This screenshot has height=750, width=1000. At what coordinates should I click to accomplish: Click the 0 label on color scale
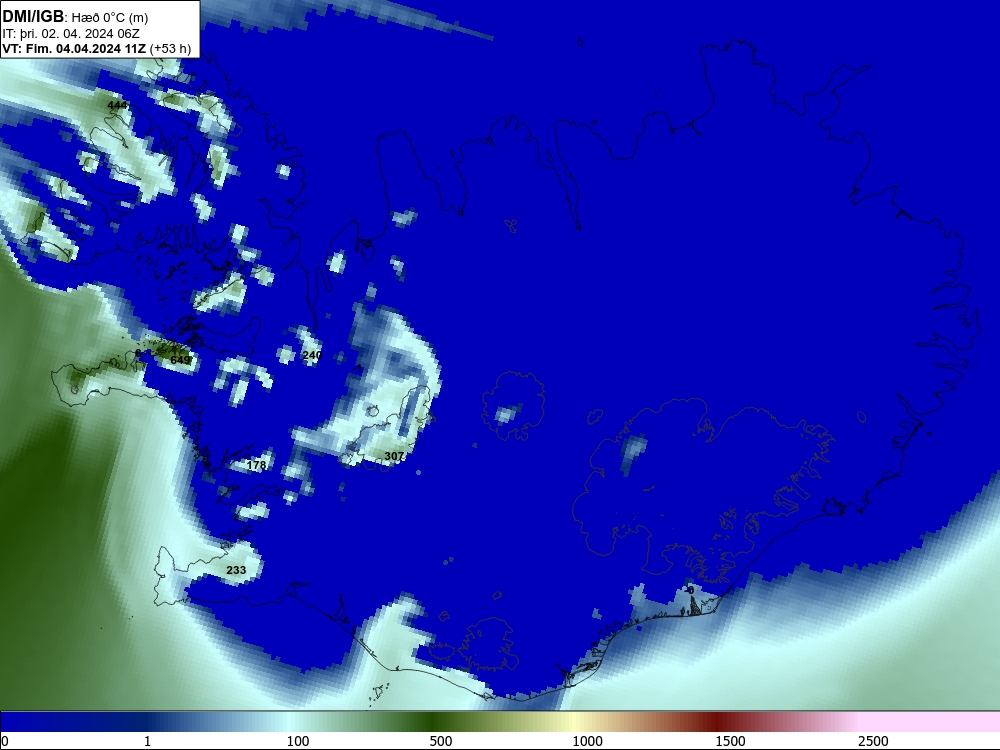pyautogui.click(x=4, y=741)
